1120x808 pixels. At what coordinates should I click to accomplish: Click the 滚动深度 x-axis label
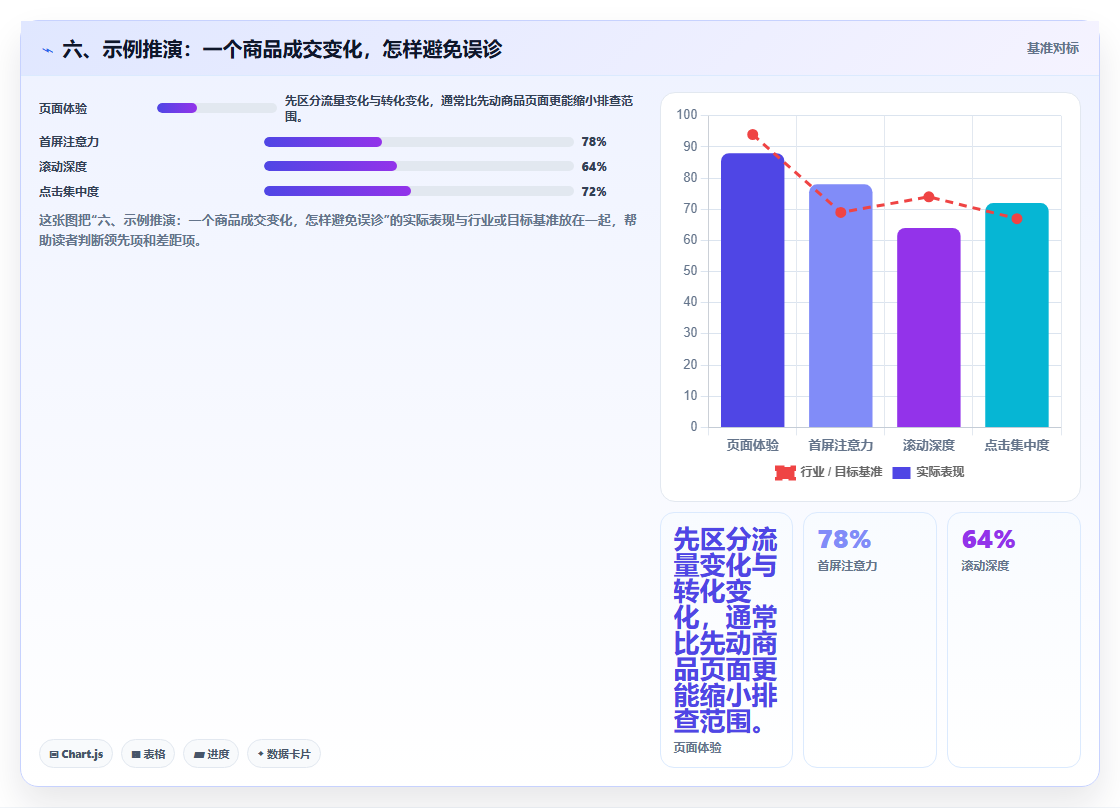pyautogui.click(x=929, y=445)
